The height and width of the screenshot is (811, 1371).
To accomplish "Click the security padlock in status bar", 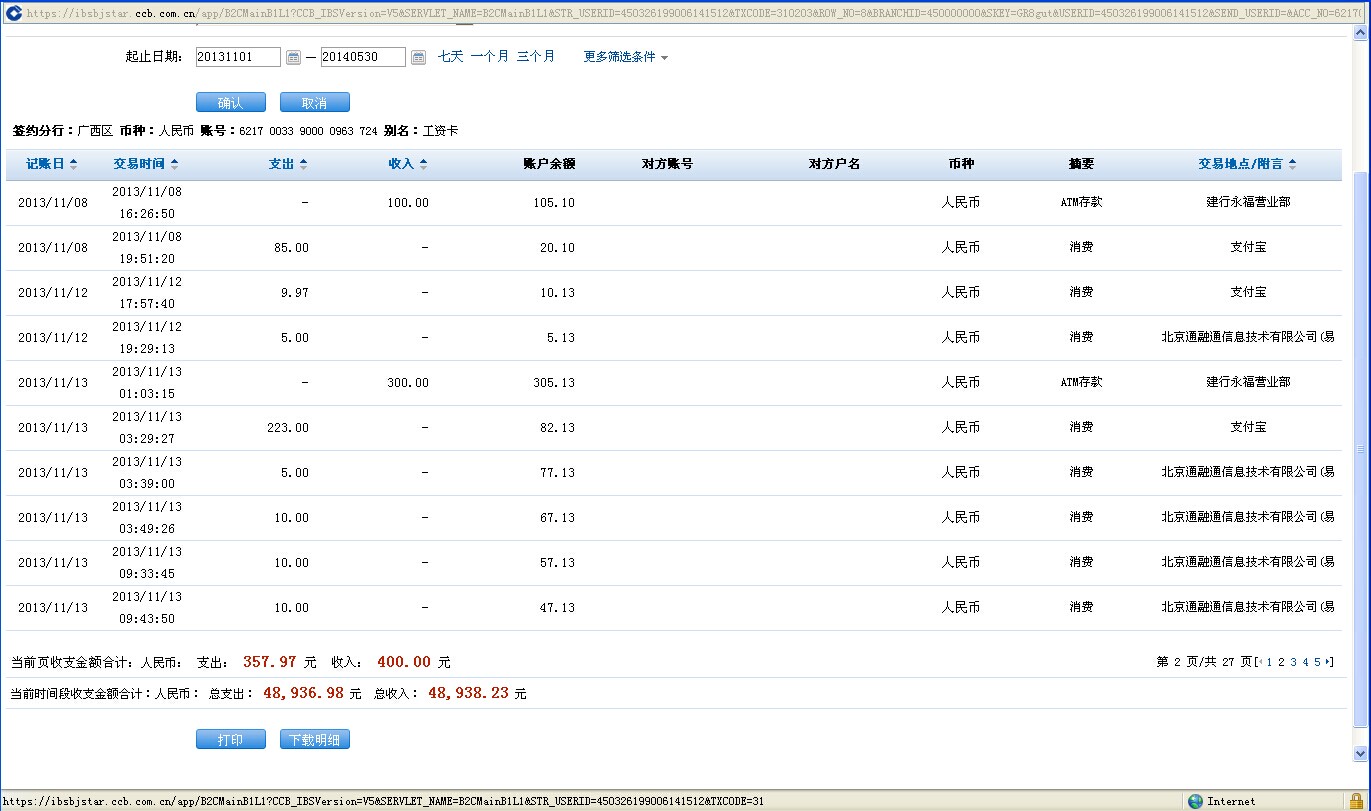I will [x=1355, y=801].
